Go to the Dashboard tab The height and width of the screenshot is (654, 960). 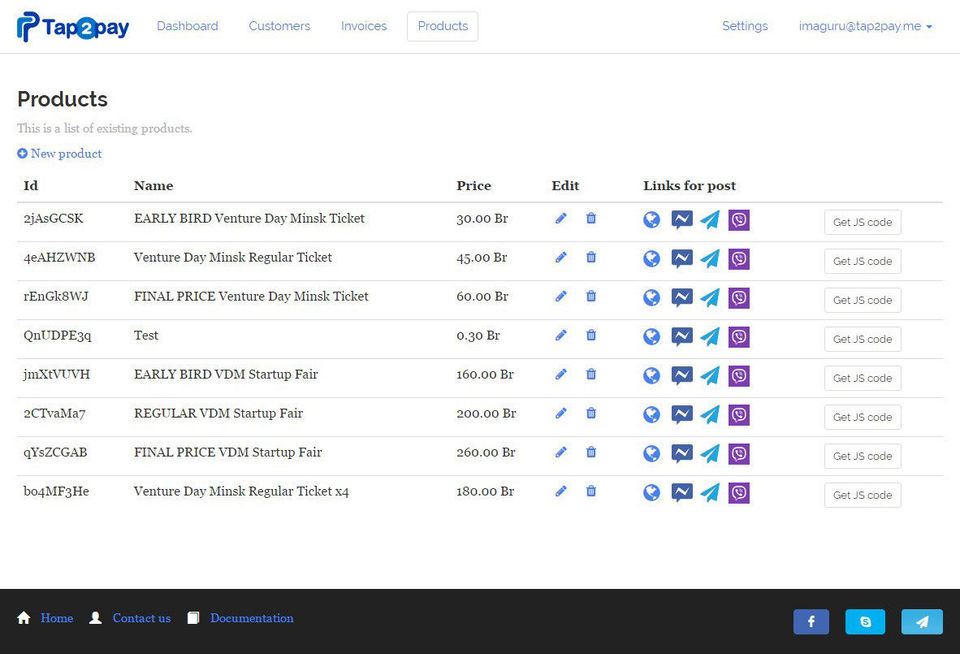click(187, 26)
